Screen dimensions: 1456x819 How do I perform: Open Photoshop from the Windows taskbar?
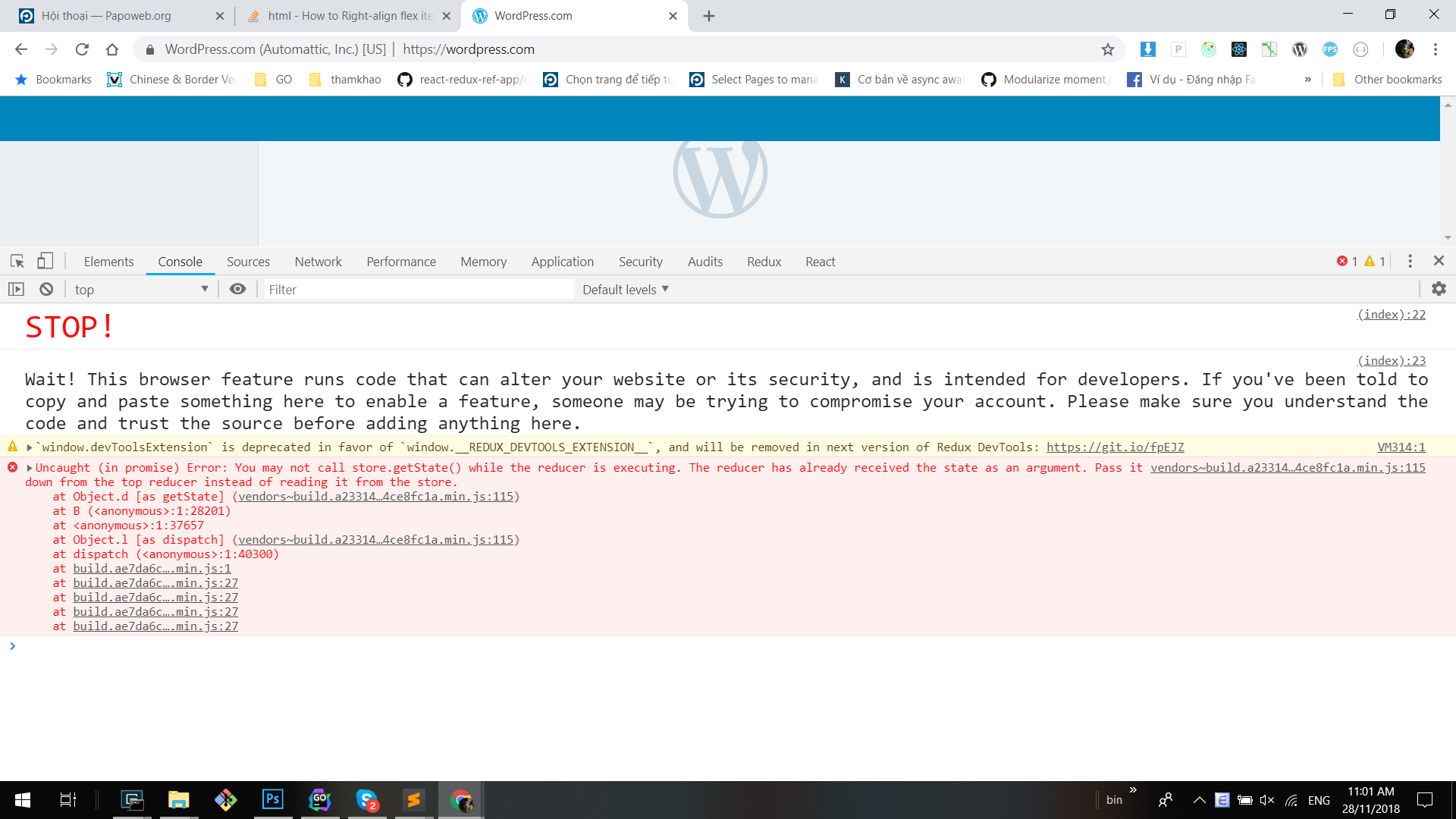click(272, 799)
